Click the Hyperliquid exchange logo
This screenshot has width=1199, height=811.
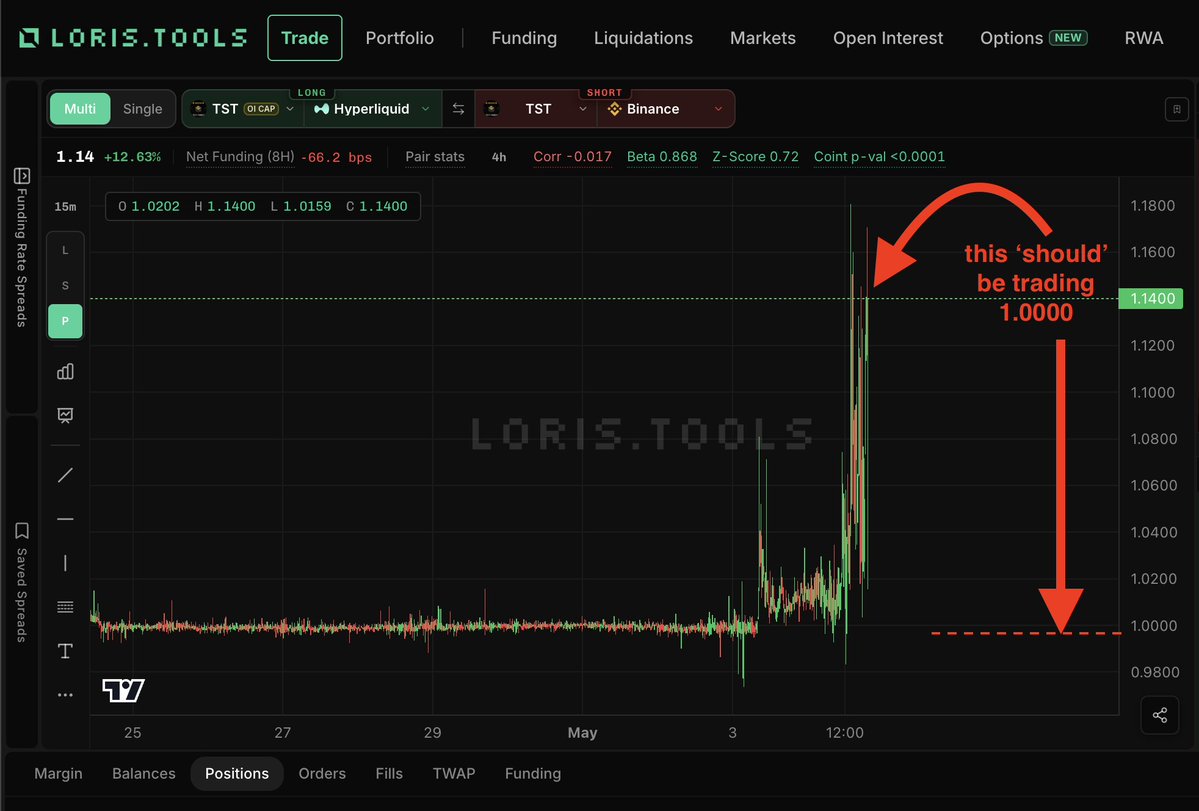321,109
